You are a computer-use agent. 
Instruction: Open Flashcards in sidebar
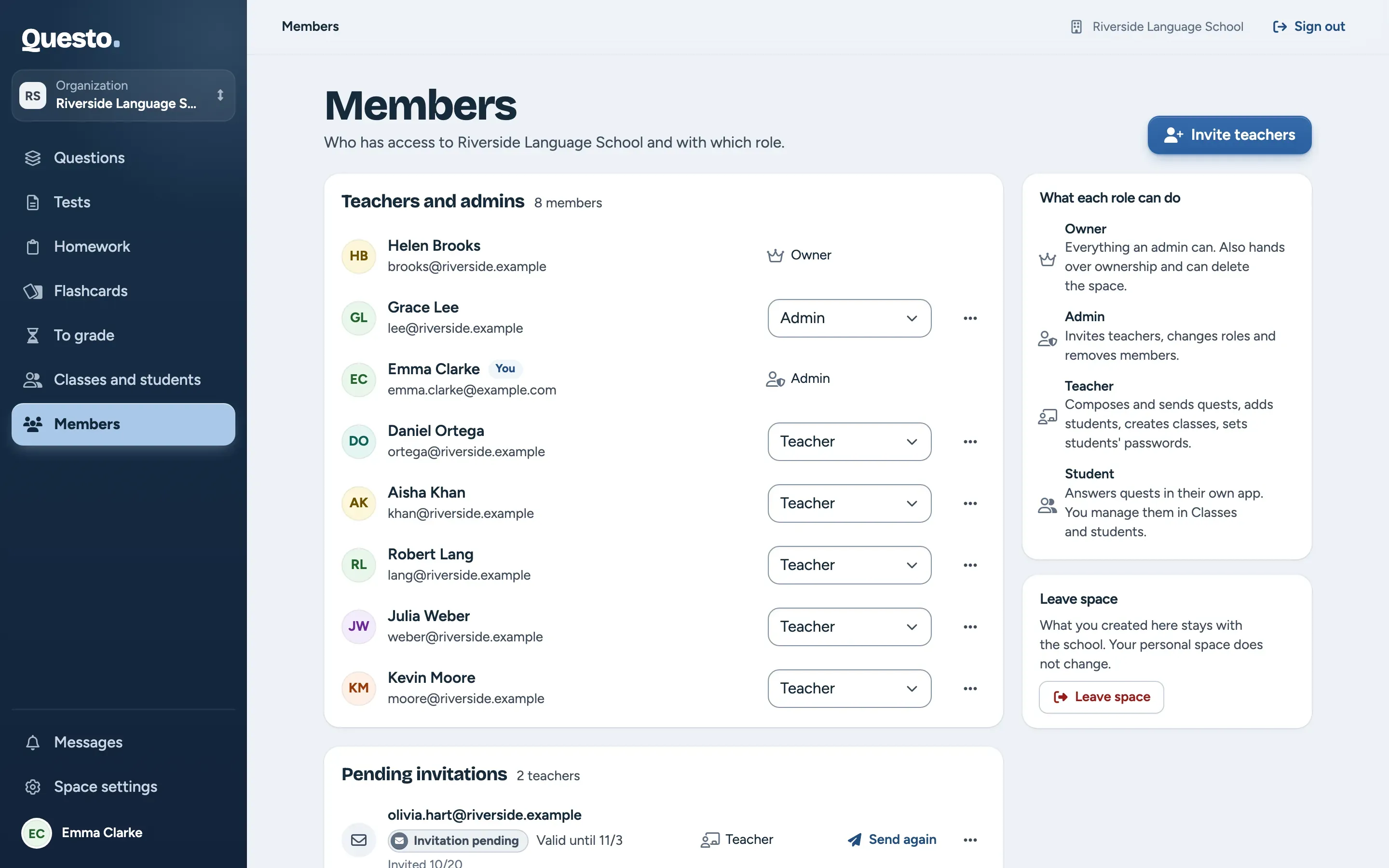(123, 291)
